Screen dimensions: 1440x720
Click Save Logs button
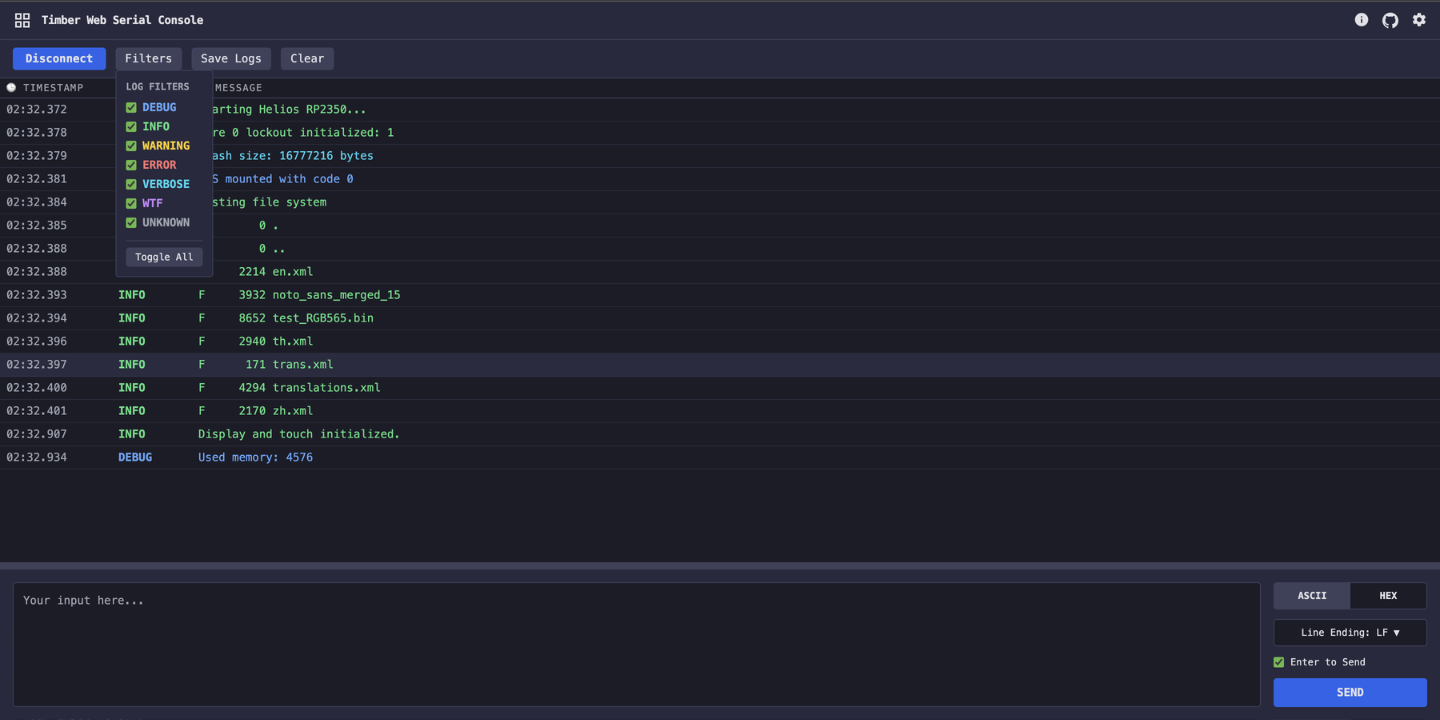(231, 58)
